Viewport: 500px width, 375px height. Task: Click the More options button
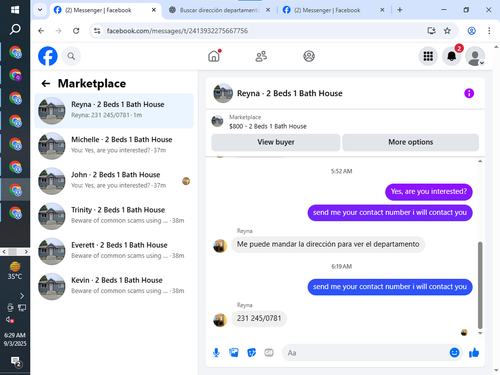411,142
